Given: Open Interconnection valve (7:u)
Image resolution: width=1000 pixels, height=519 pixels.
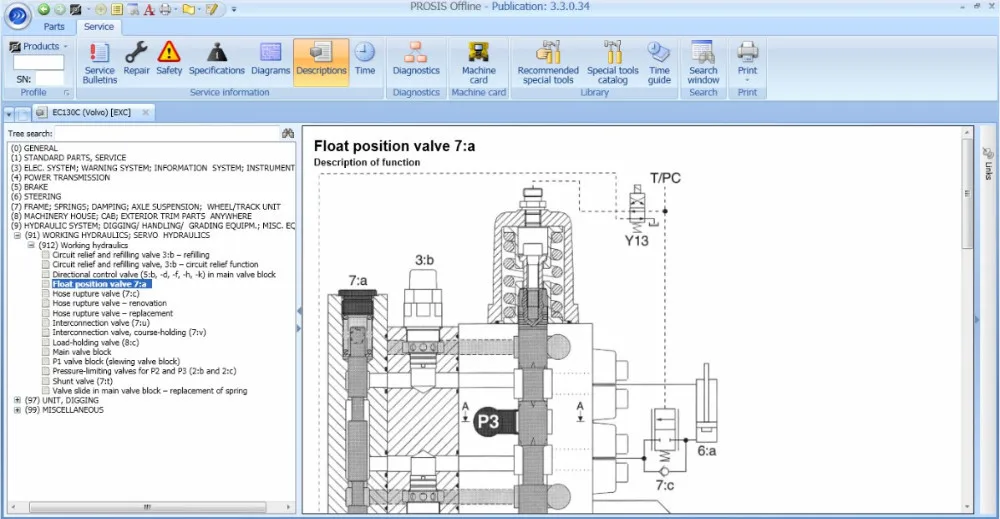Looking at the screenshot, I should [x=101, y=323].
